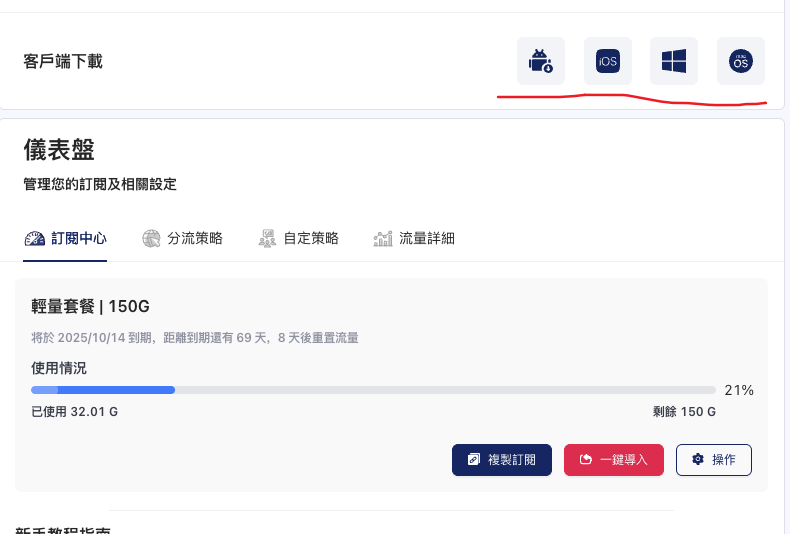This screenshot has height=534, width=790.
Task: Open the 操作 menu button
Action: [714, 459]
